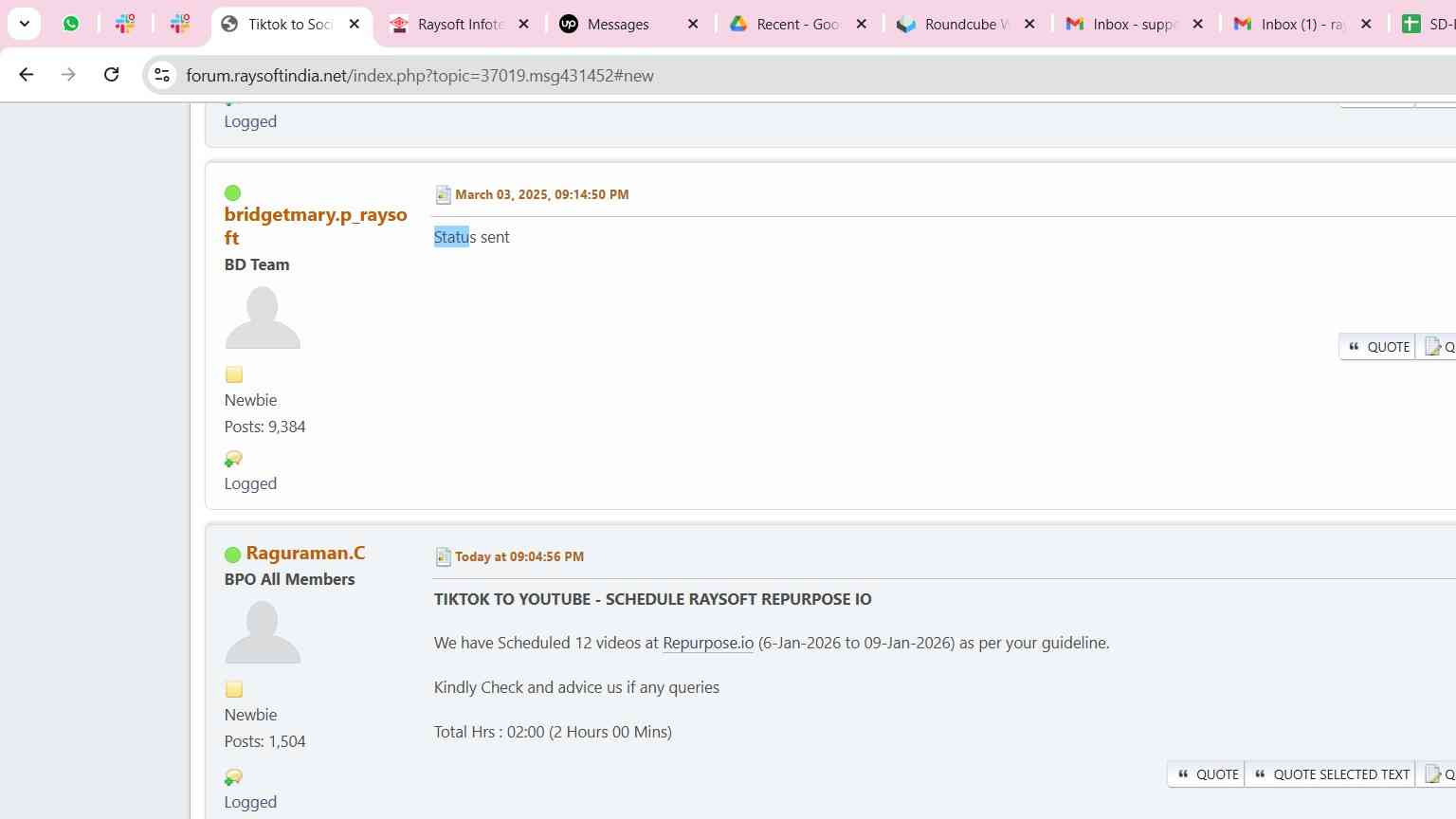The image size is (1456, 819).
Task: Click the message icon under bridgetmary's posts
Action: coord(233,459)
